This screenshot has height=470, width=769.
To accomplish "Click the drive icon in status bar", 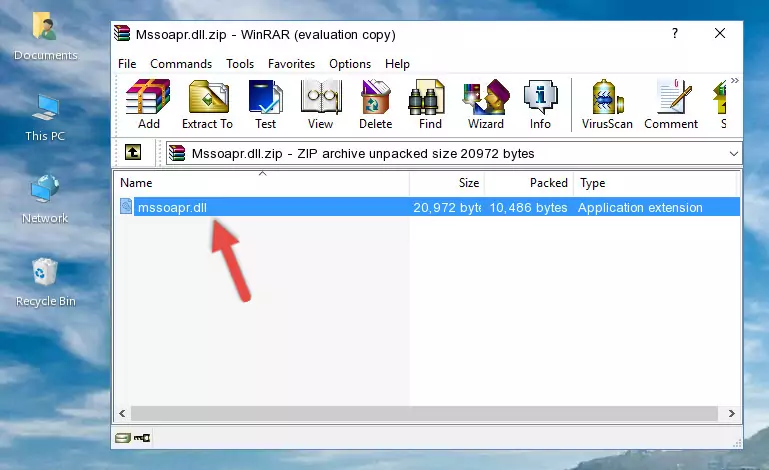I will [x=123, y=438].
